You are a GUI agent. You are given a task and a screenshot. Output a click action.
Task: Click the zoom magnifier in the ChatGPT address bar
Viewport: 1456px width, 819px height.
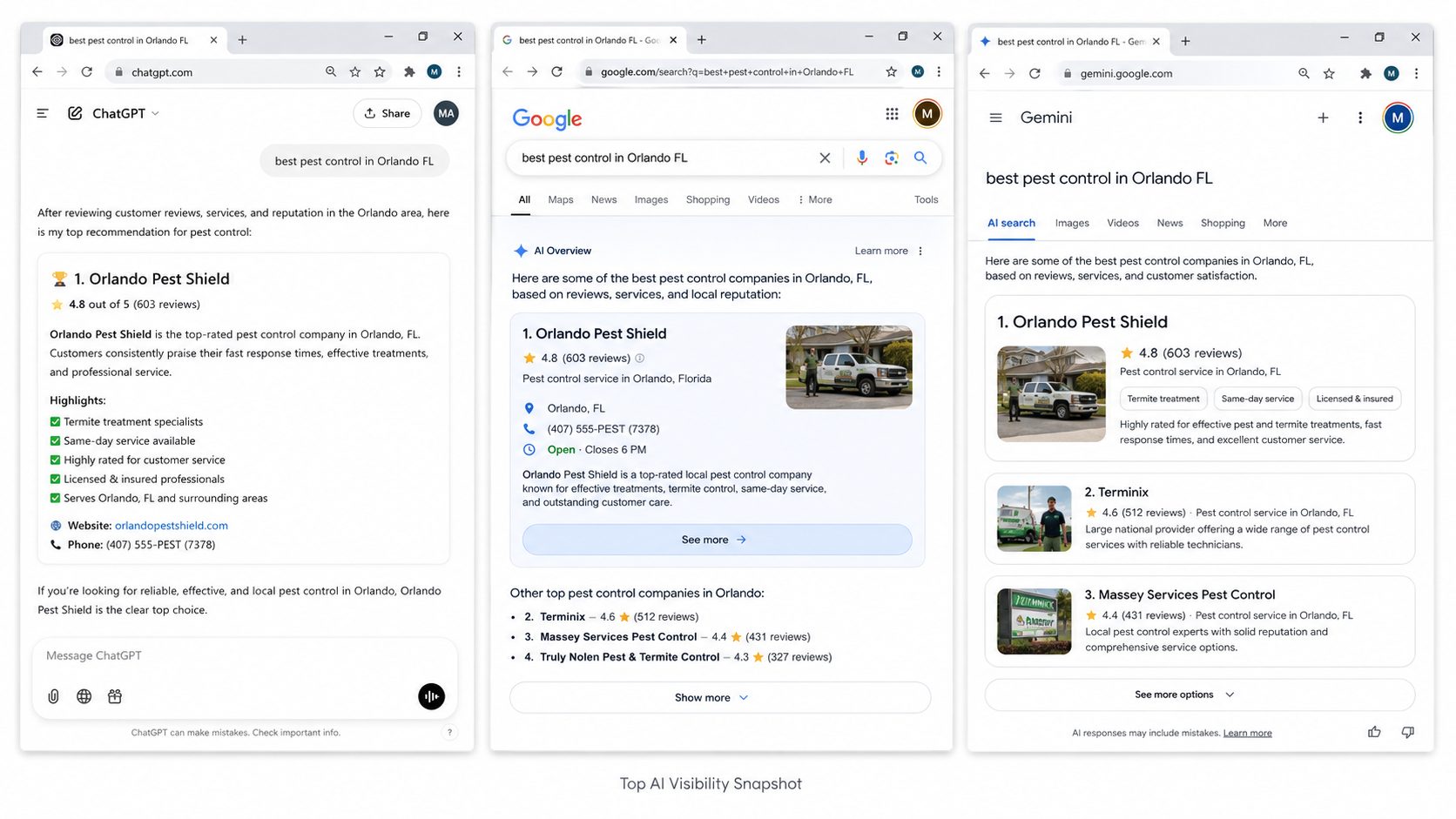click(331, 72)
